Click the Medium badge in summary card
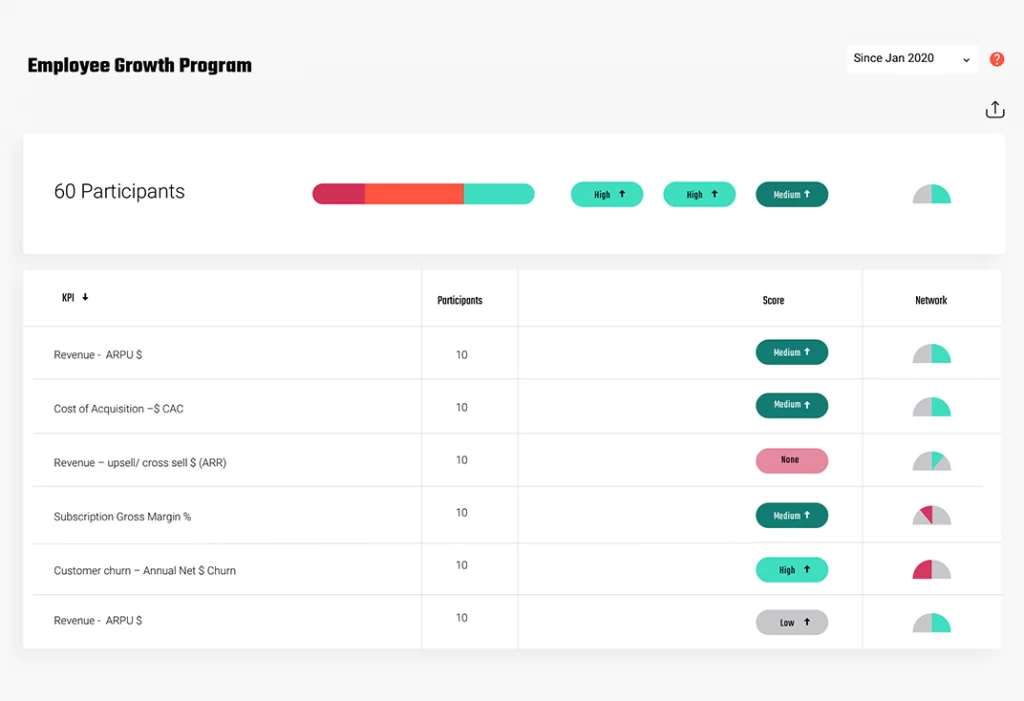The height and width of the screenshot is (701, 1024). [792, 194]
